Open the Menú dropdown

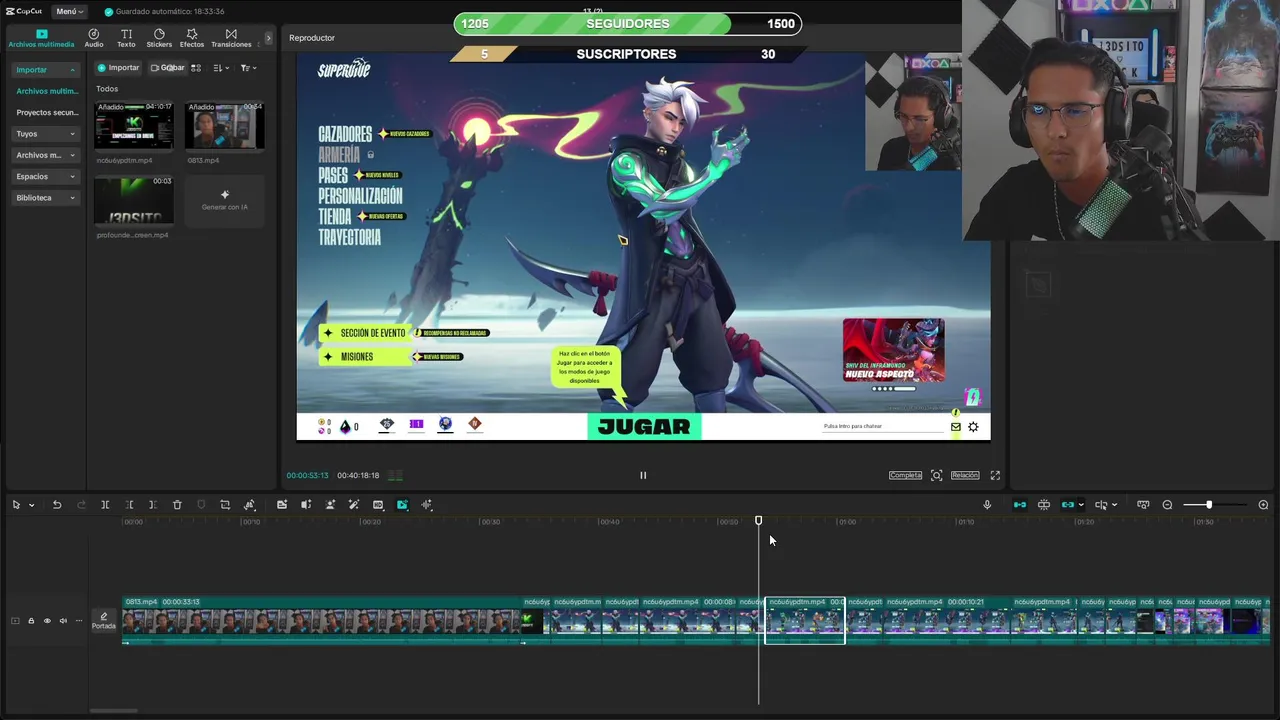pos(69,11)
